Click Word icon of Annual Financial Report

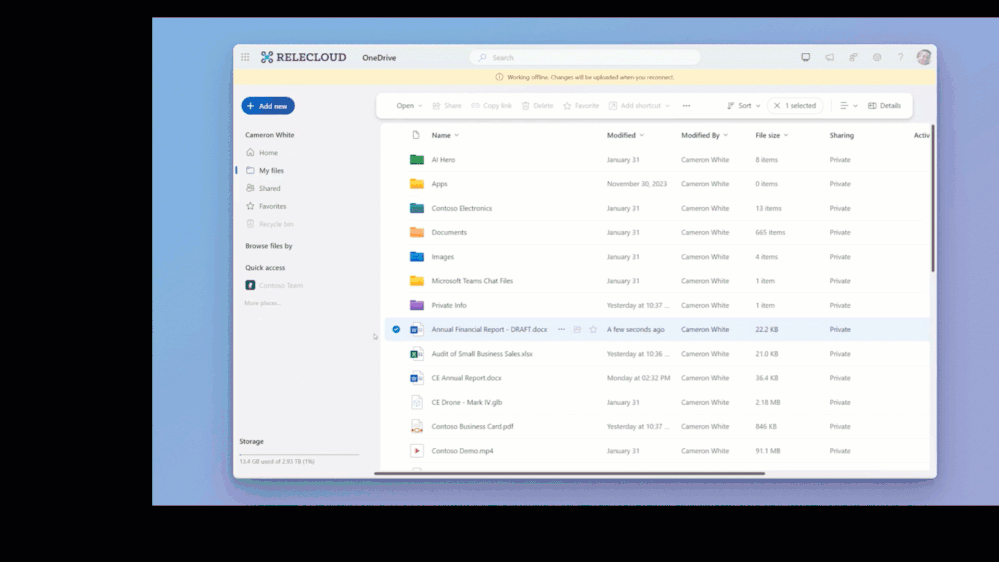pos(417,329)
